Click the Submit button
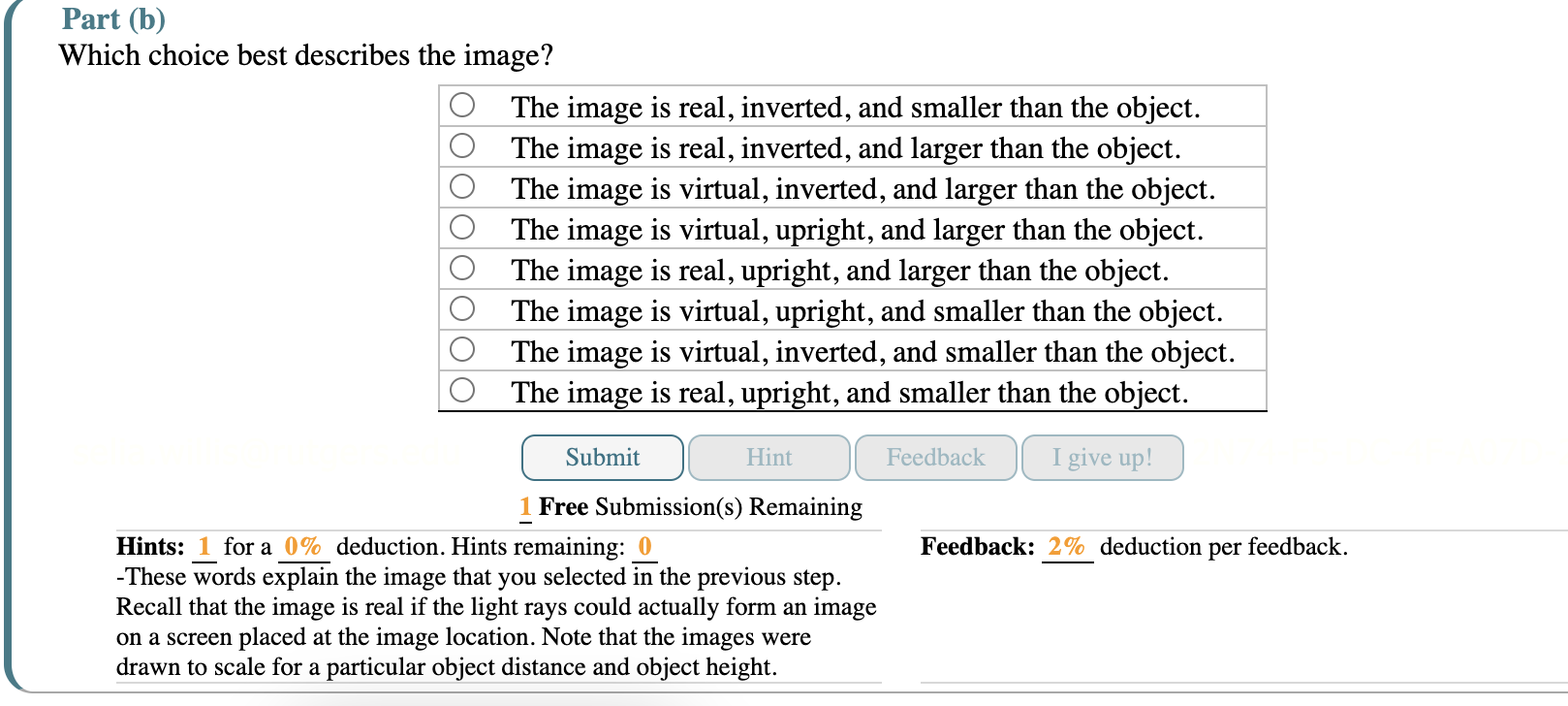 [602, 457]
